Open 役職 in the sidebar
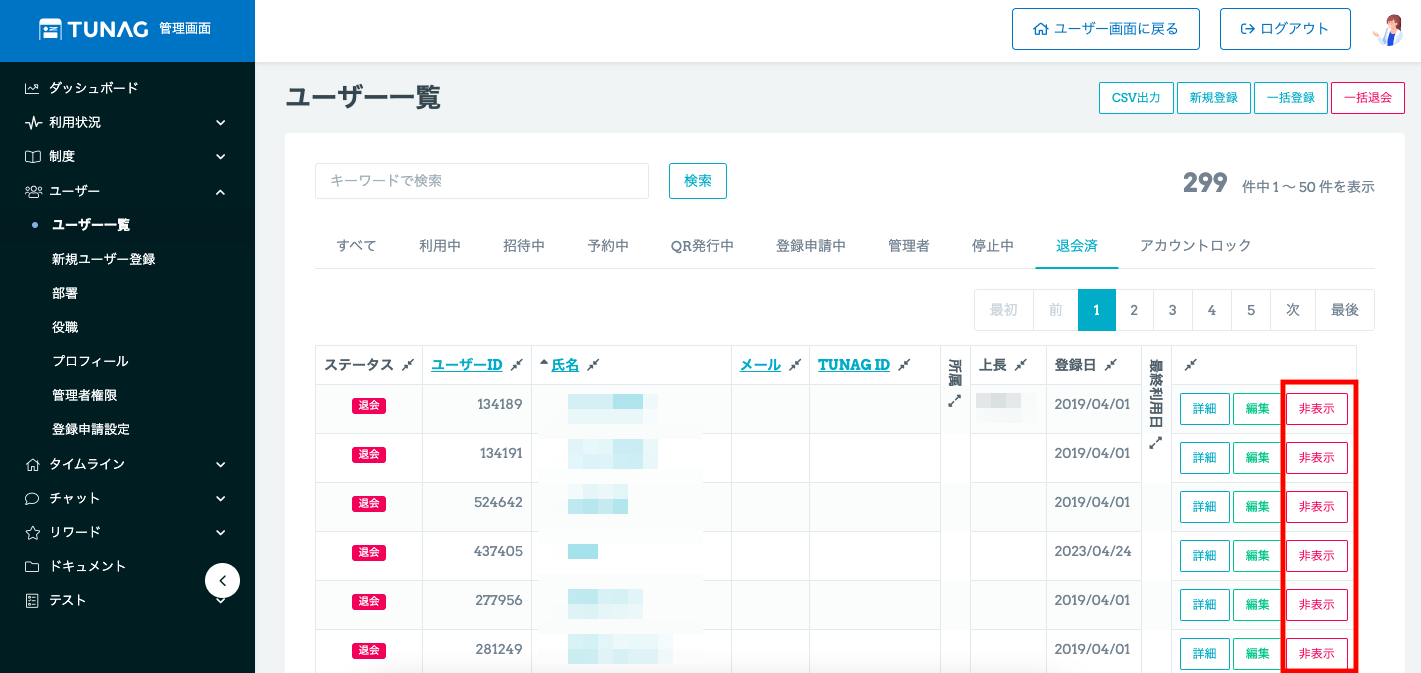This screenshot has width=1421, height=673. (65, 327)
